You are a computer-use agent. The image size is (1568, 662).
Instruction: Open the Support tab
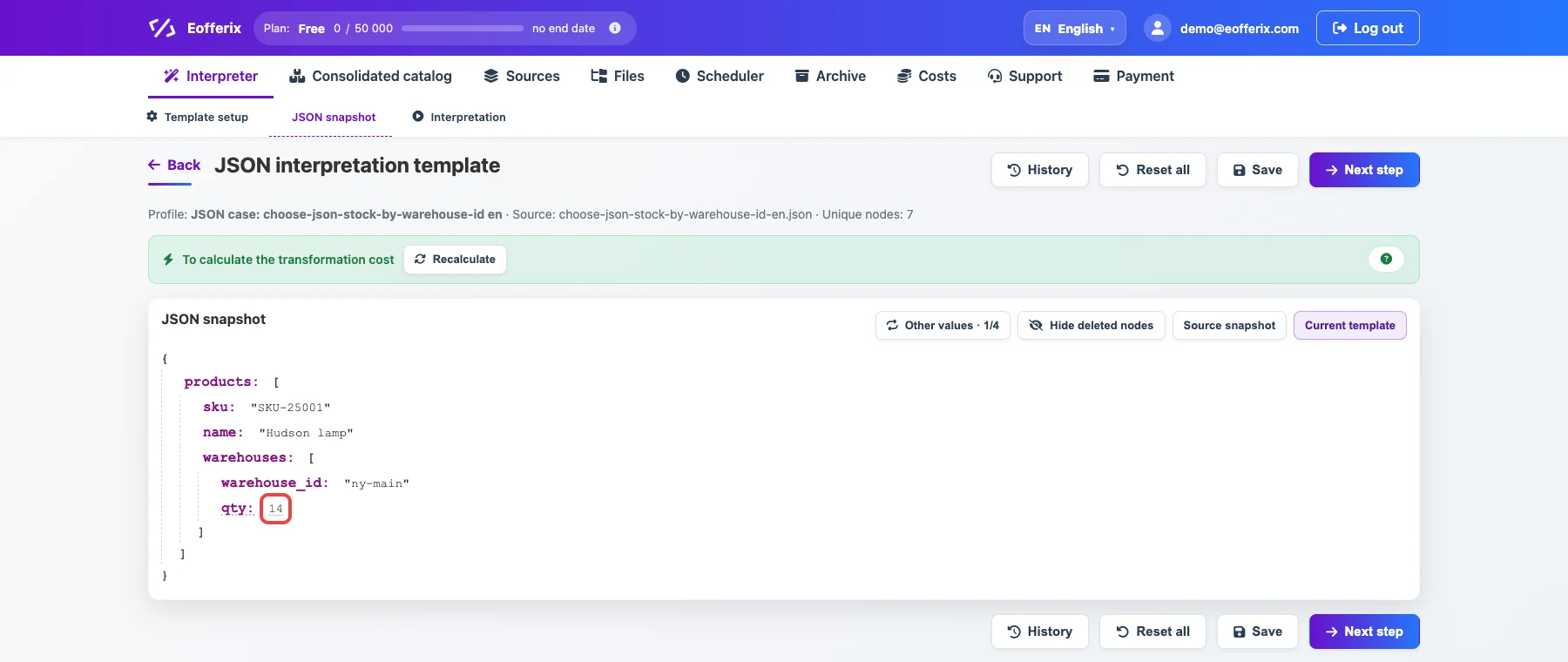[x=1025, y=76]
